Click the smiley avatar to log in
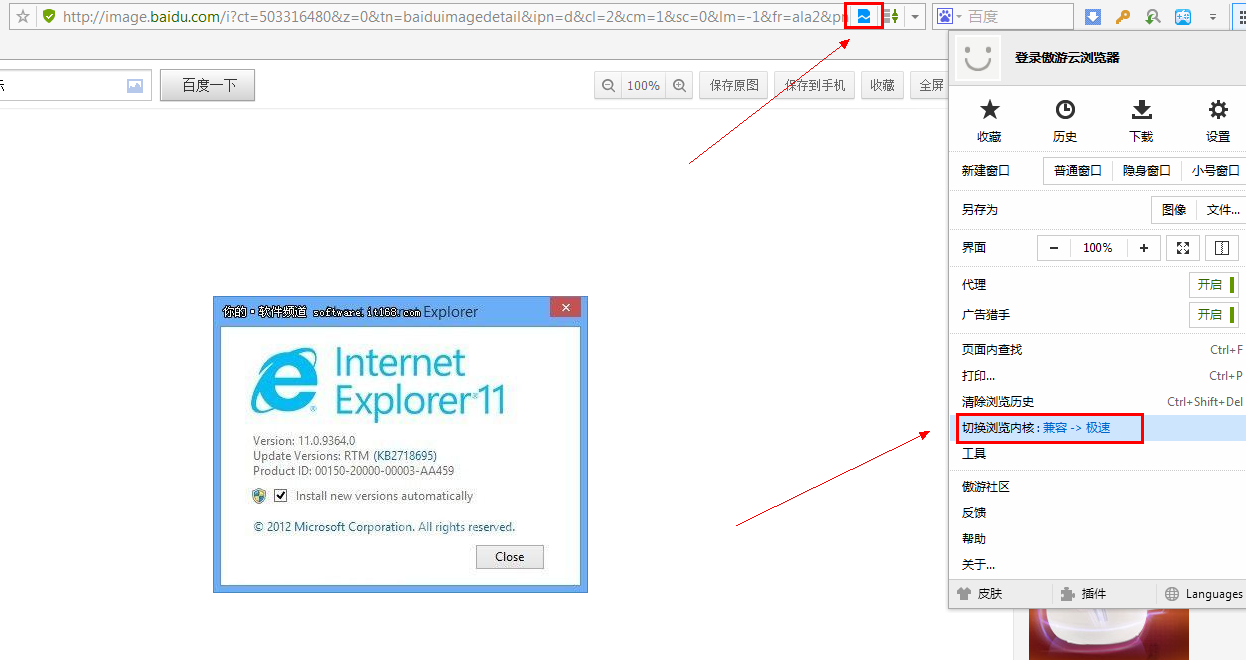Image resolution: width=1246 pixels, height=660 pixels. point(977,58)
